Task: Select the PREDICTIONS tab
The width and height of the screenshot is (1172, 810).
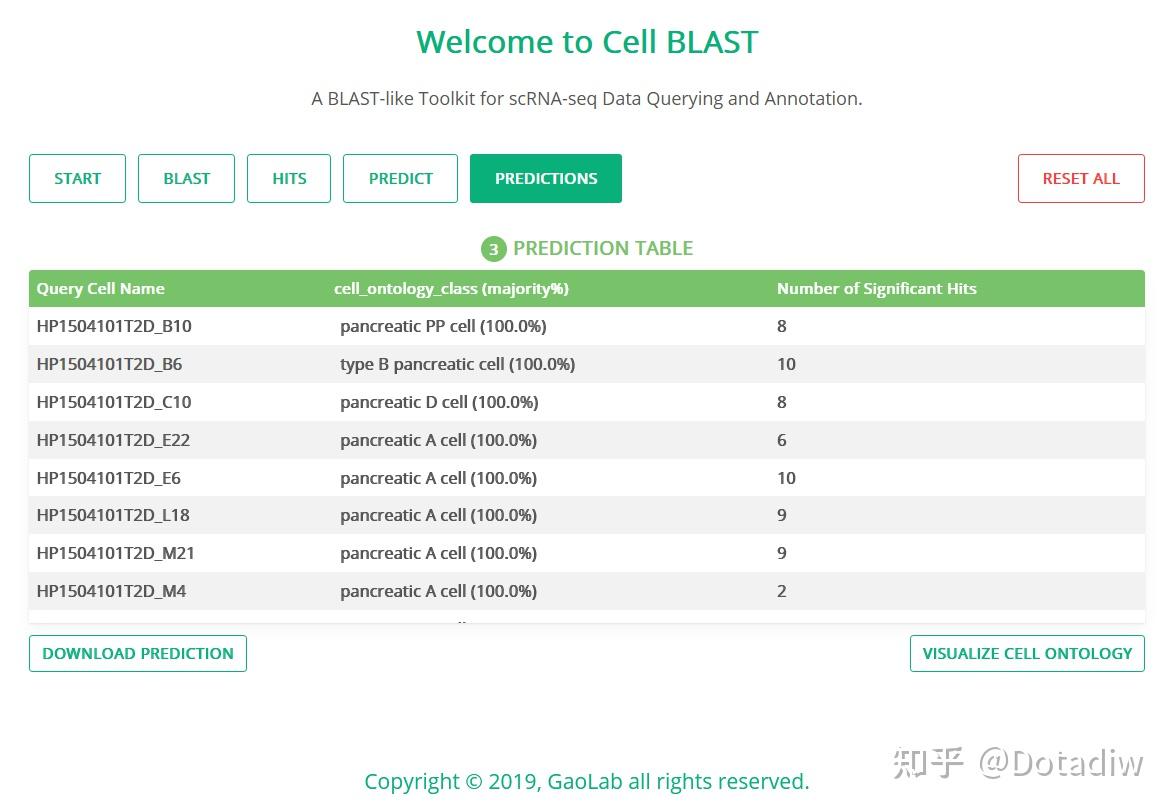Action: [545, 178]
